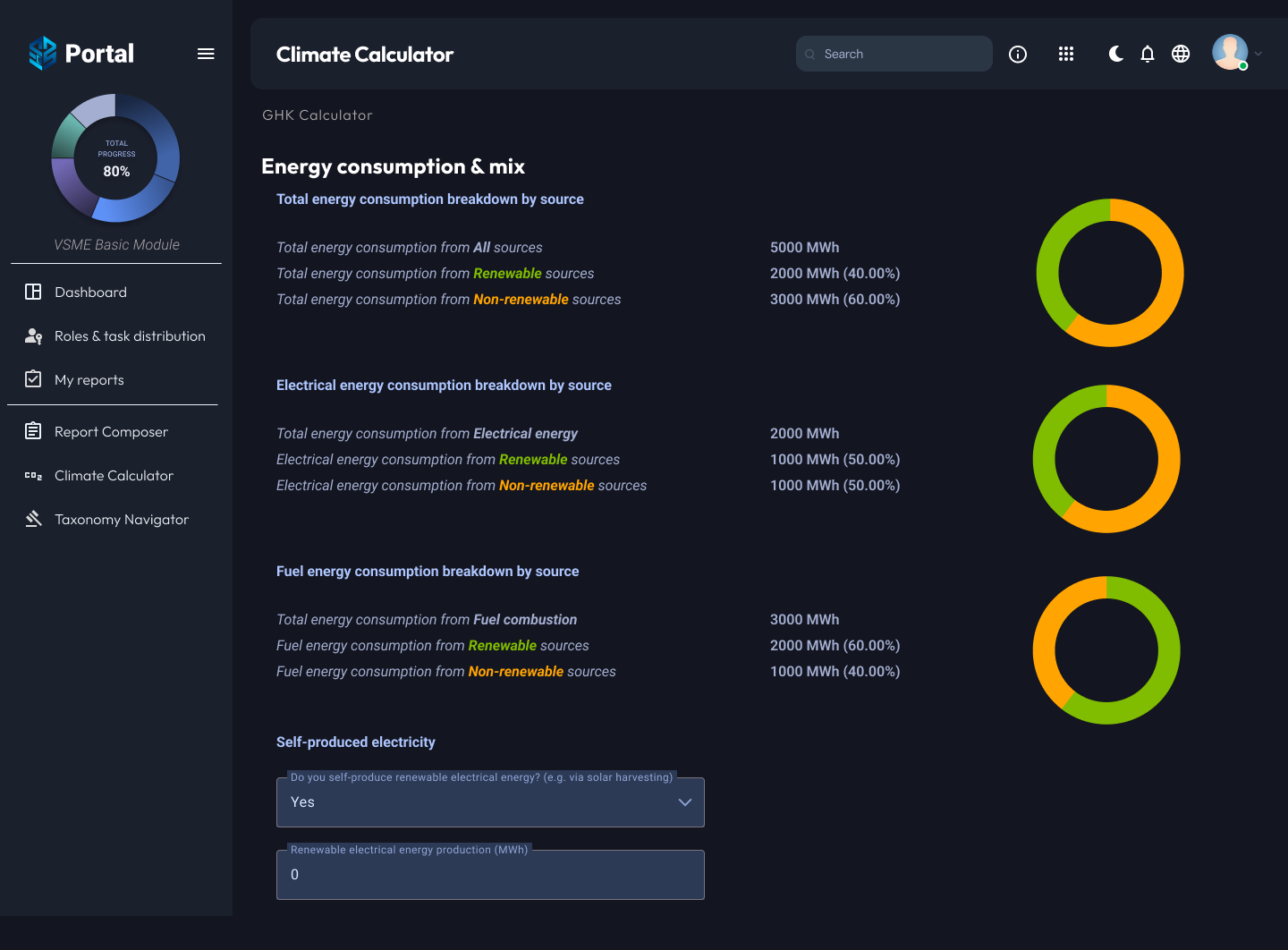This screenshot has width=1288, height=950.
Task: Toggle dark mode with the moon icon
Action: [x=1115, y=54]
